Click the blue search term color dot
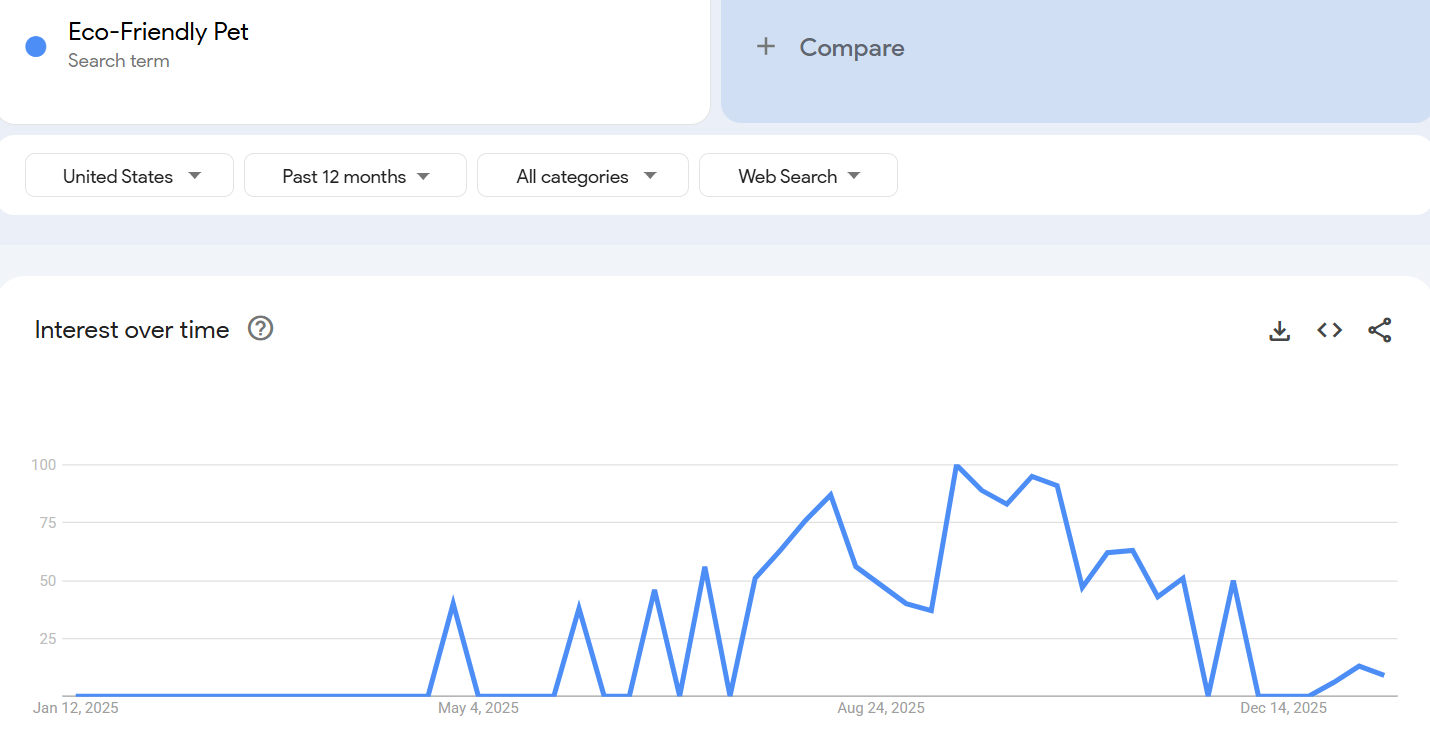The image size is (1430, 730). pos(35,46)
